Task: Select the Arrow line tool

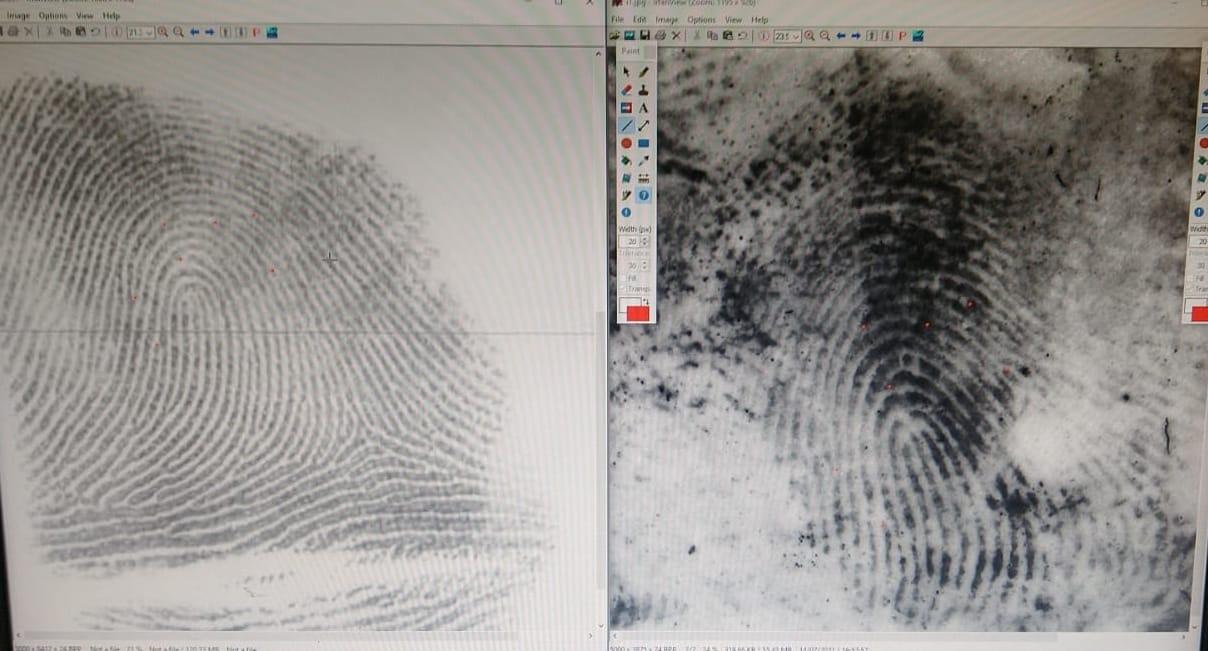Action: tap(644, 126)
